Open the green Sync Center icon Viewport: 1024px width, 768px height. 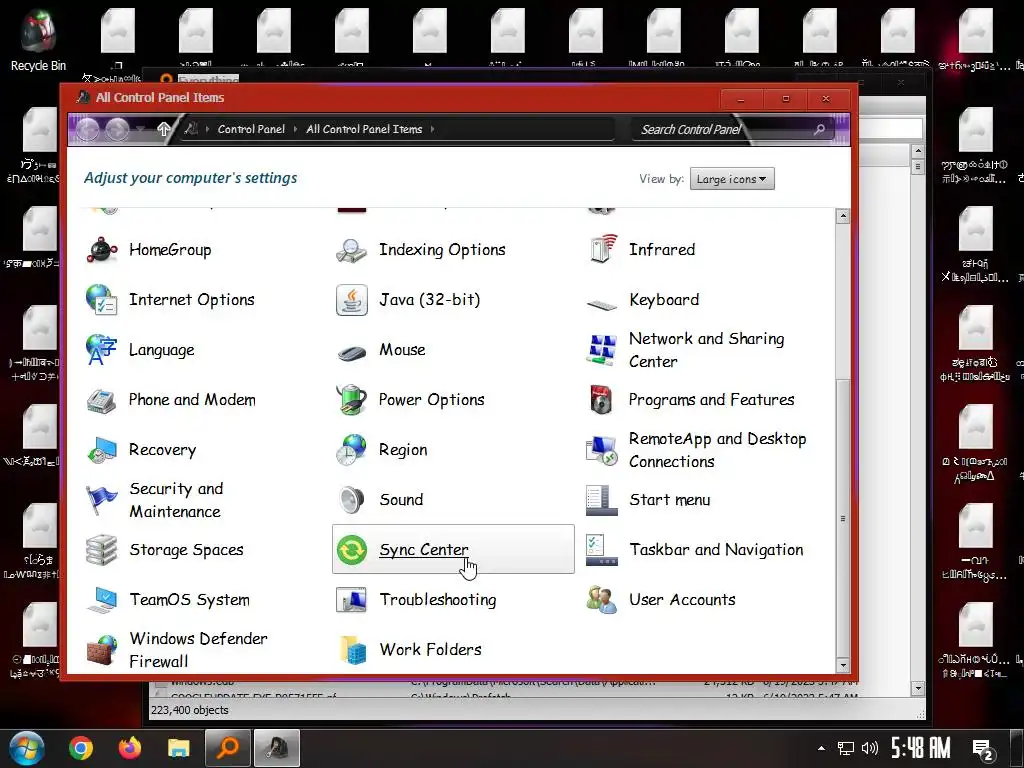352,550
